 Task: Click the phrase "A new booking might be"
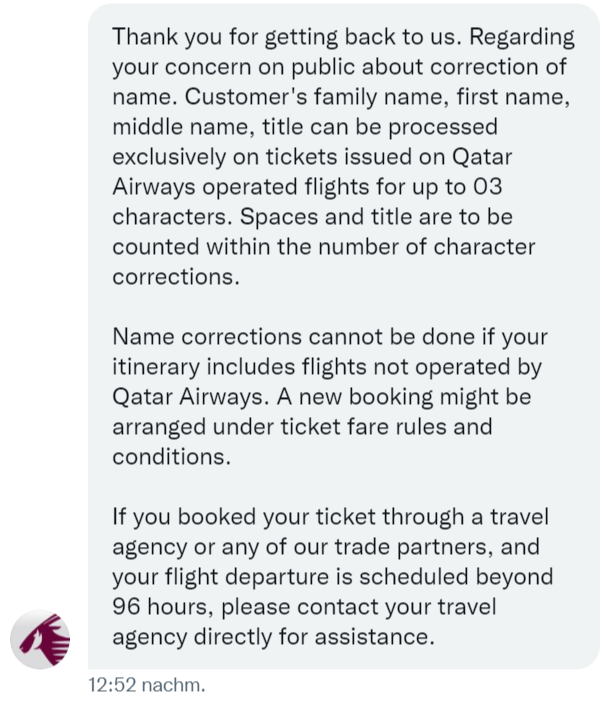coord(418,397)
